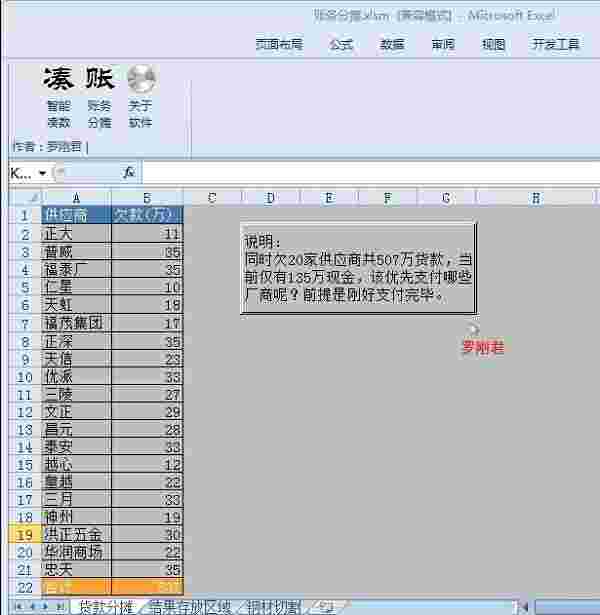600x615 pixels.
Task: Select row 1 header
Action: [x=25, y=215]
